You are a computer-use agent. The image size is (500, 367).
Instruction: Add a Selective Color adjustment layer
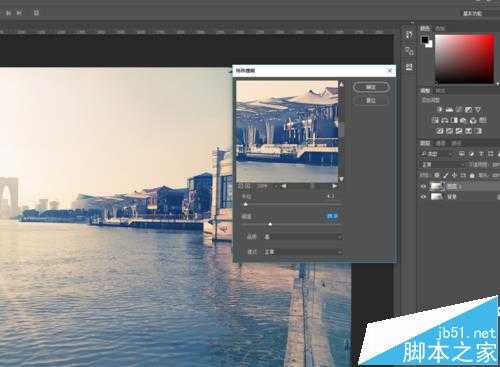[478, 131]
